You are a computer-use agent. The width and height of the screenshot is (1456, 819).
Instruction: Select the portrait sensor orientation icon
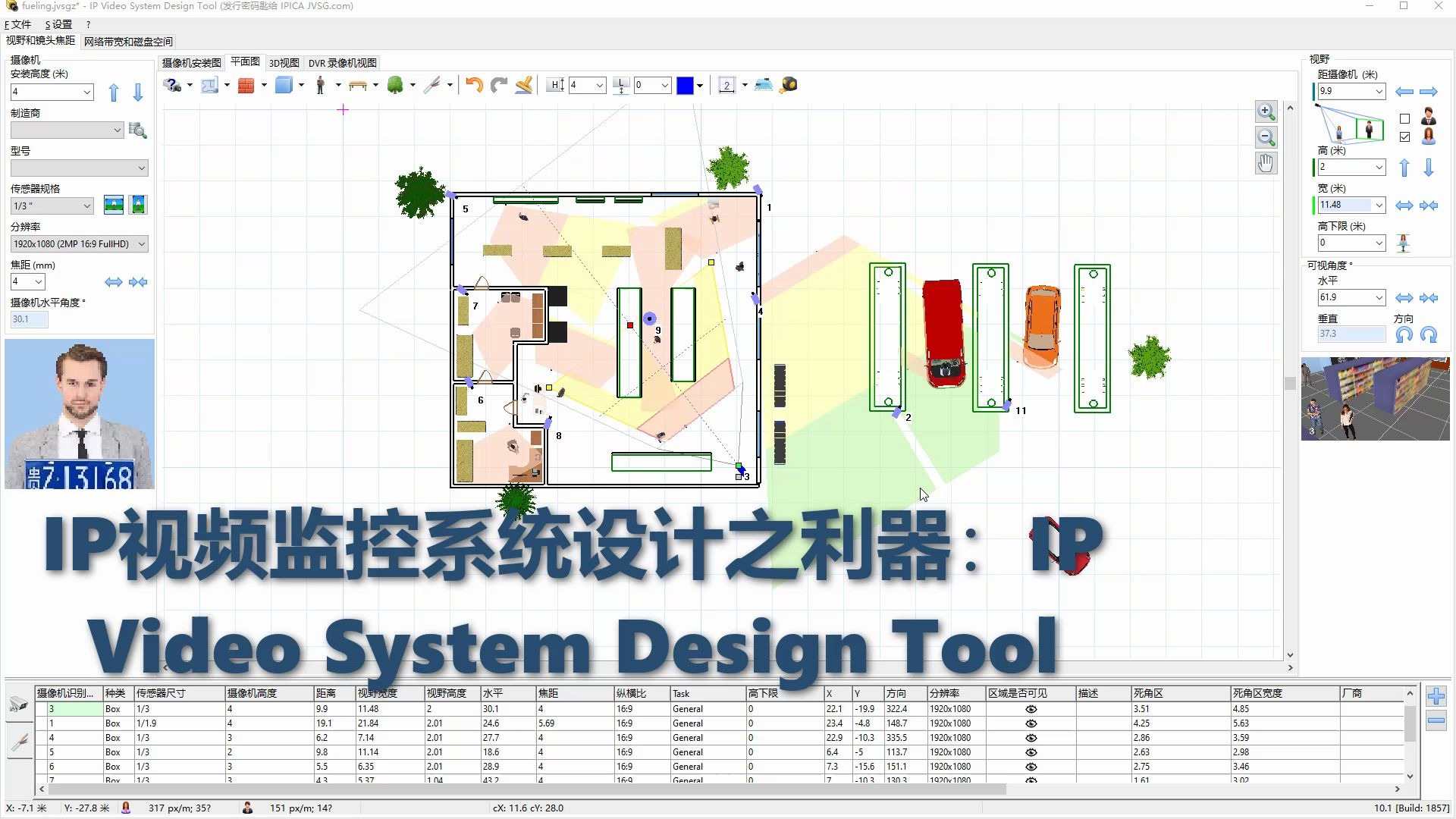[x=138, y=205]
